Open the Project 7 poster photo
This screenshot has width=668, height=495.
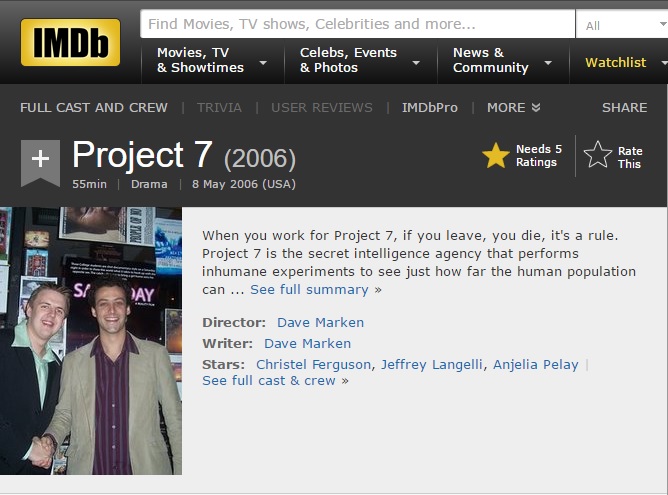[91, 341]
